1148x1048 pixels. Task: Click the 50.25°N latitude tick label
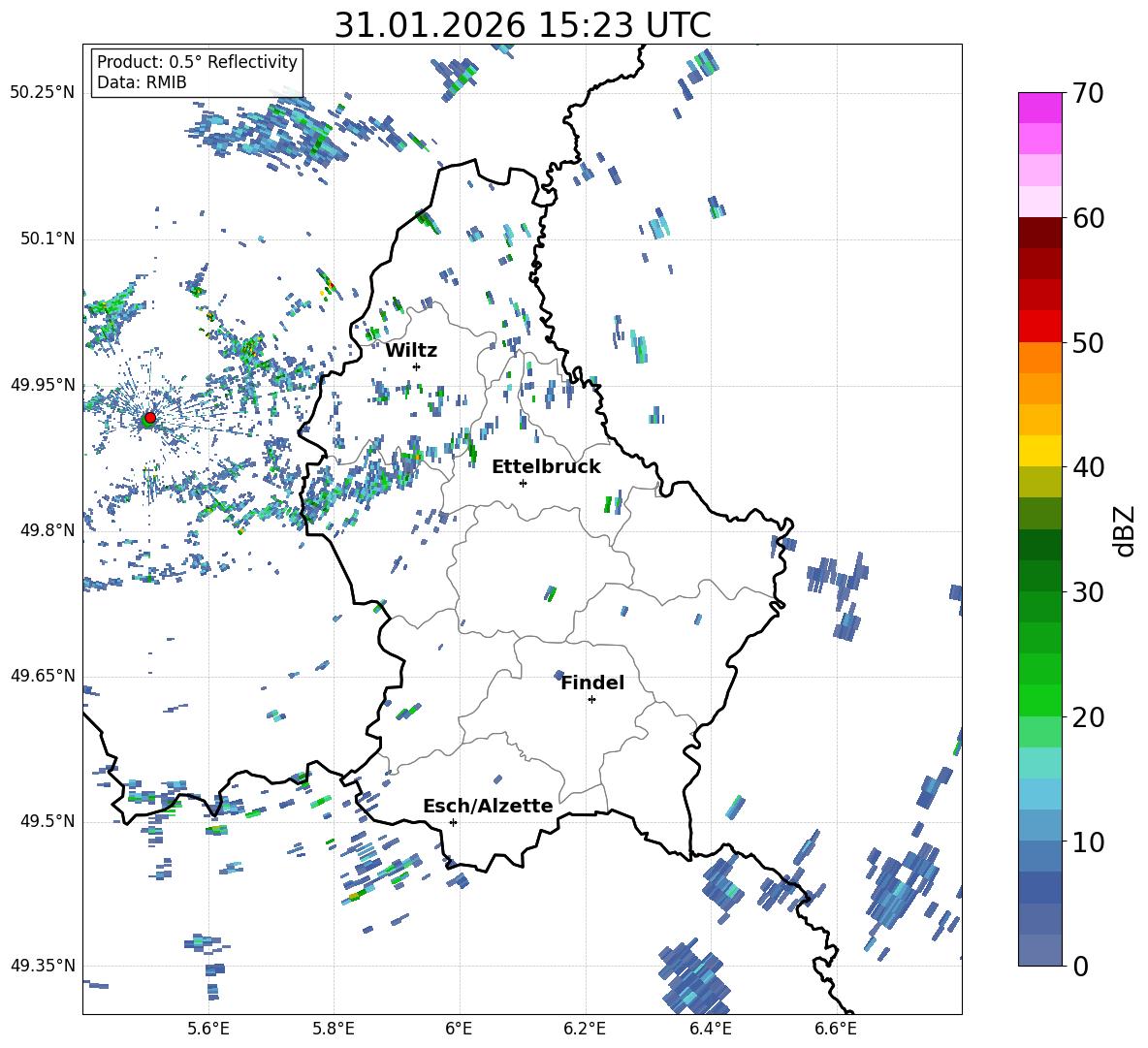[x=42, y=93]
